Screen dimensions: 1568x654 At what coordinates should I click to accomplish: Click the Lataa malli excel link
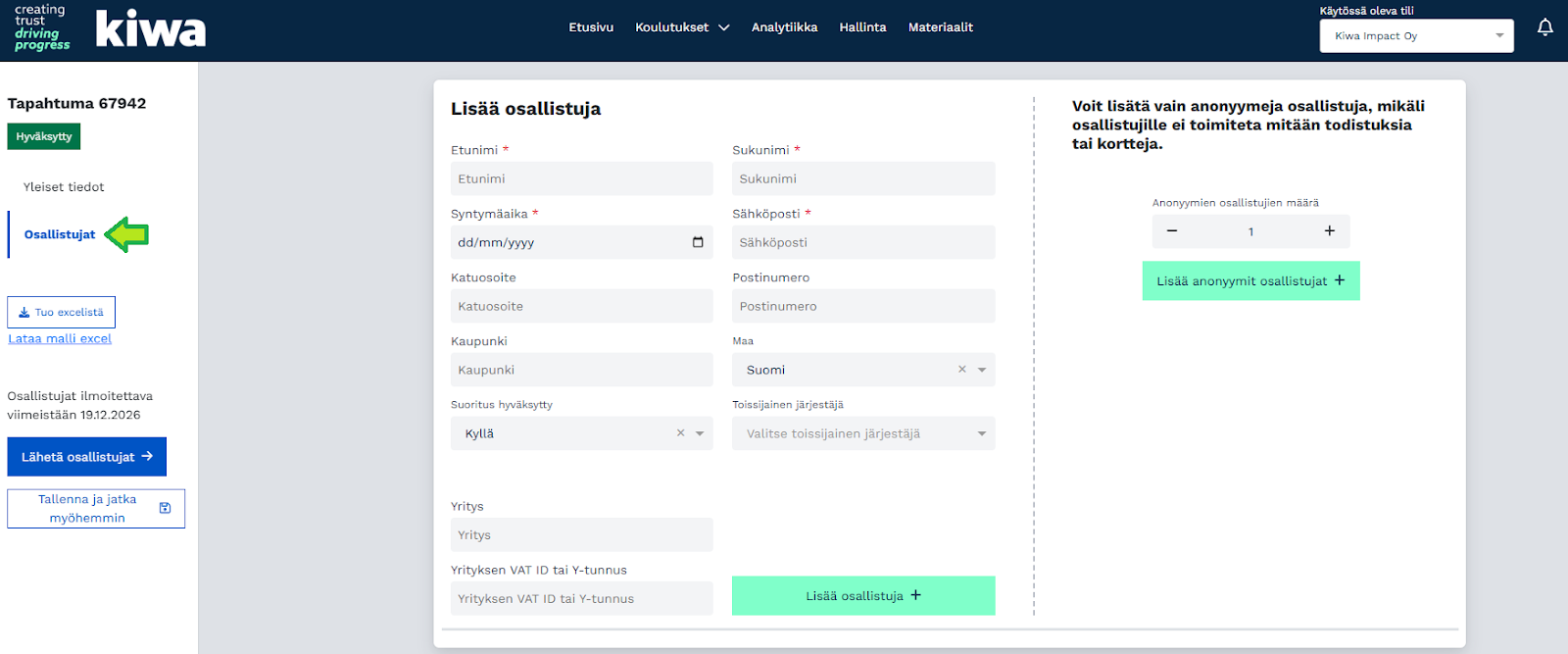[60, 338]
